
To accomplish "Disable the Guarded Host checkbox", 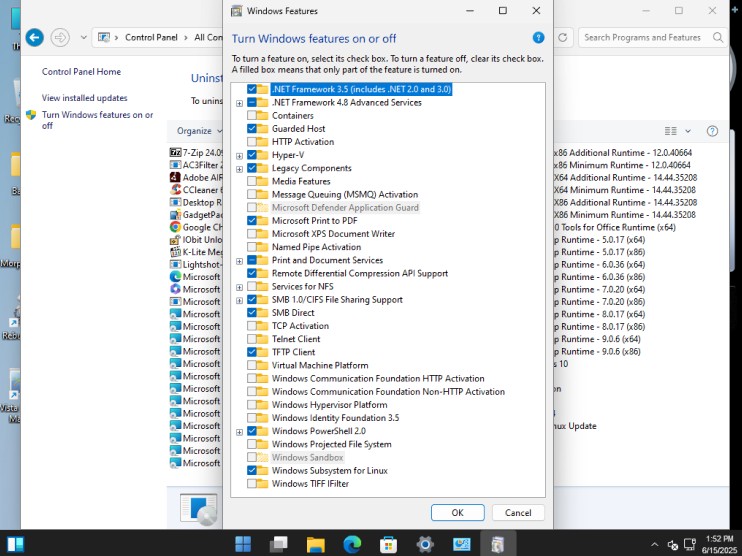I will tap(252, 129).
